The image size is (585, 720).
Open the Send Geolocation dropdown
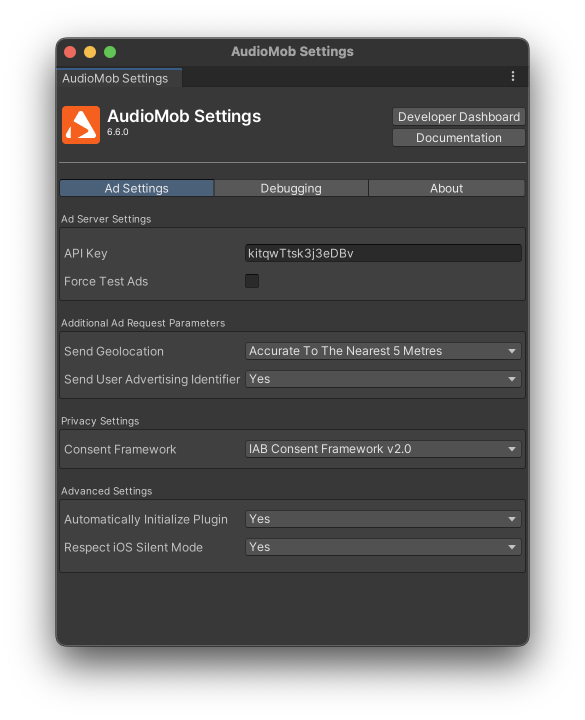pyautogui.click(x=383, y=351)
